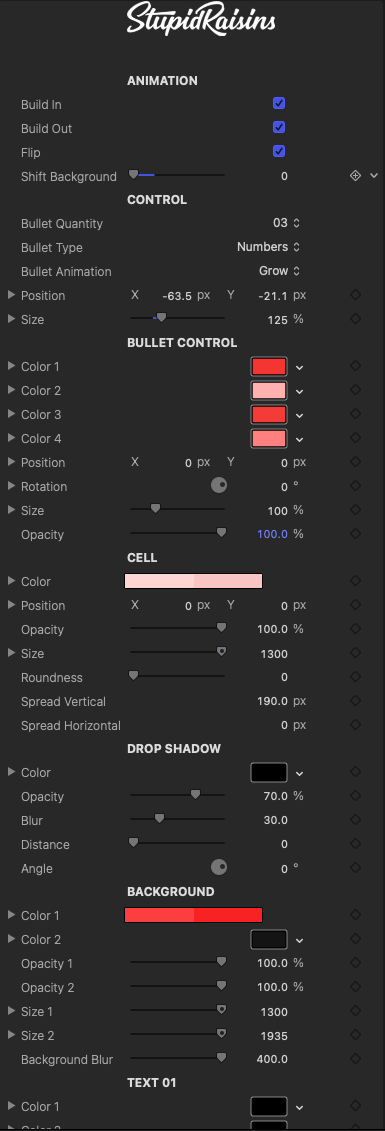
Task: Expand the Control Position disclosure triangle
Action: (11, 295)
